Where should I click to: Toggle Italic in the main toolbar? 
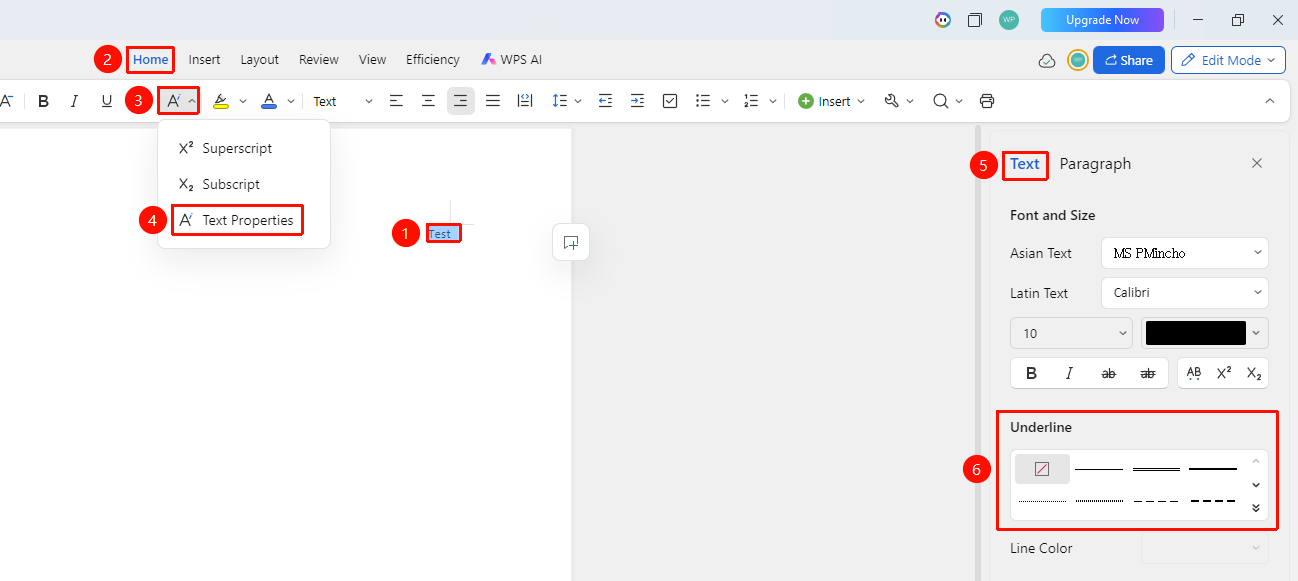coord(74,101)
